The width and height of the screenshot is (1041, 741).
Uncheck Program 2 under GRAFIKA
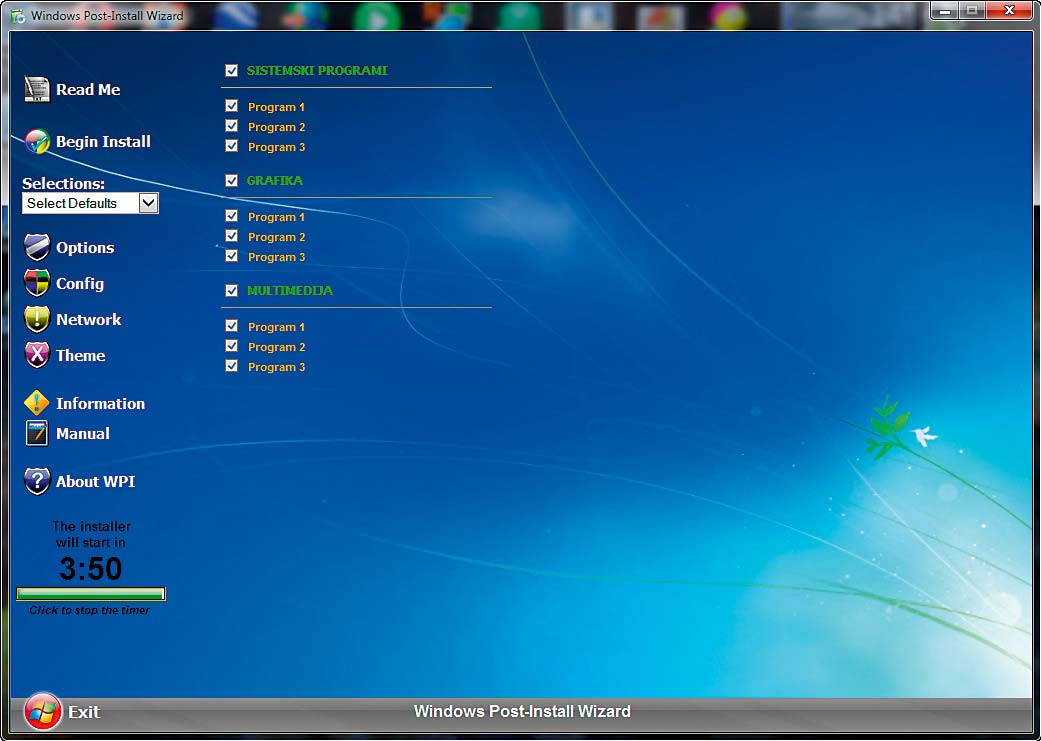point(231,236)
